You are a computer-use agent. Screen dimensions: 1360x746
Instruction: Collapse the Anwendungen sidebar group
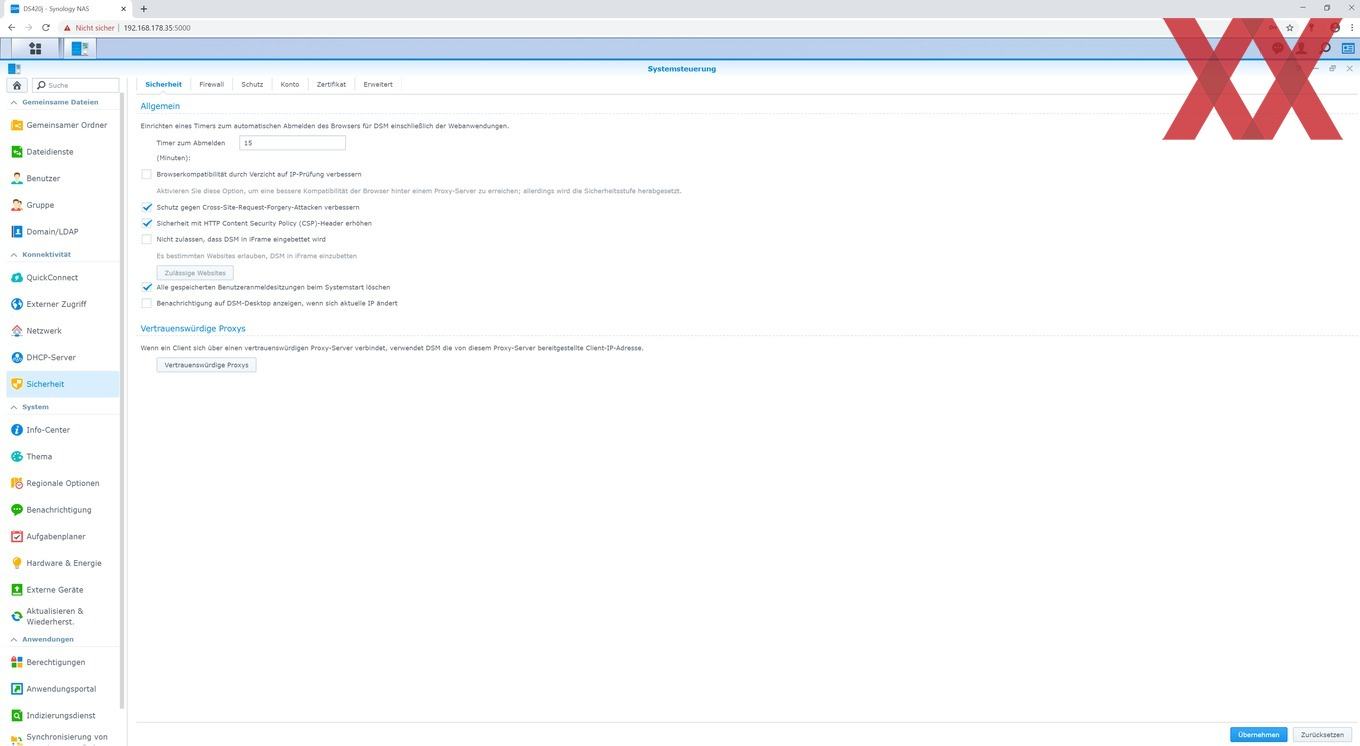pyautogui.click(x=13, y=639)
